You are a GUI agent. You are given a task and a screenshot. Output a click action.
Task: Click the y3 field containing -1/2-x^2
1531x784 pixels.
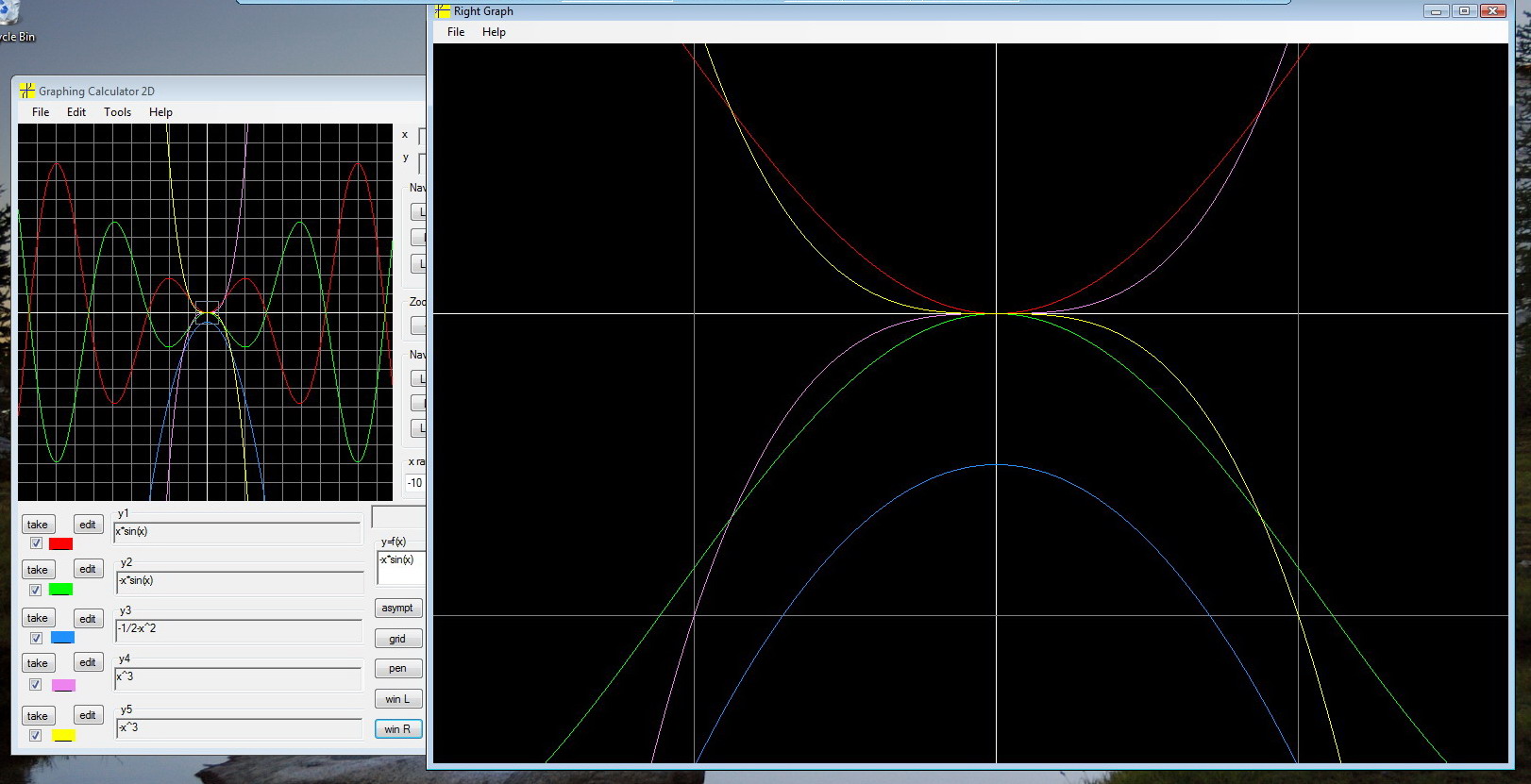coord(239,629)
